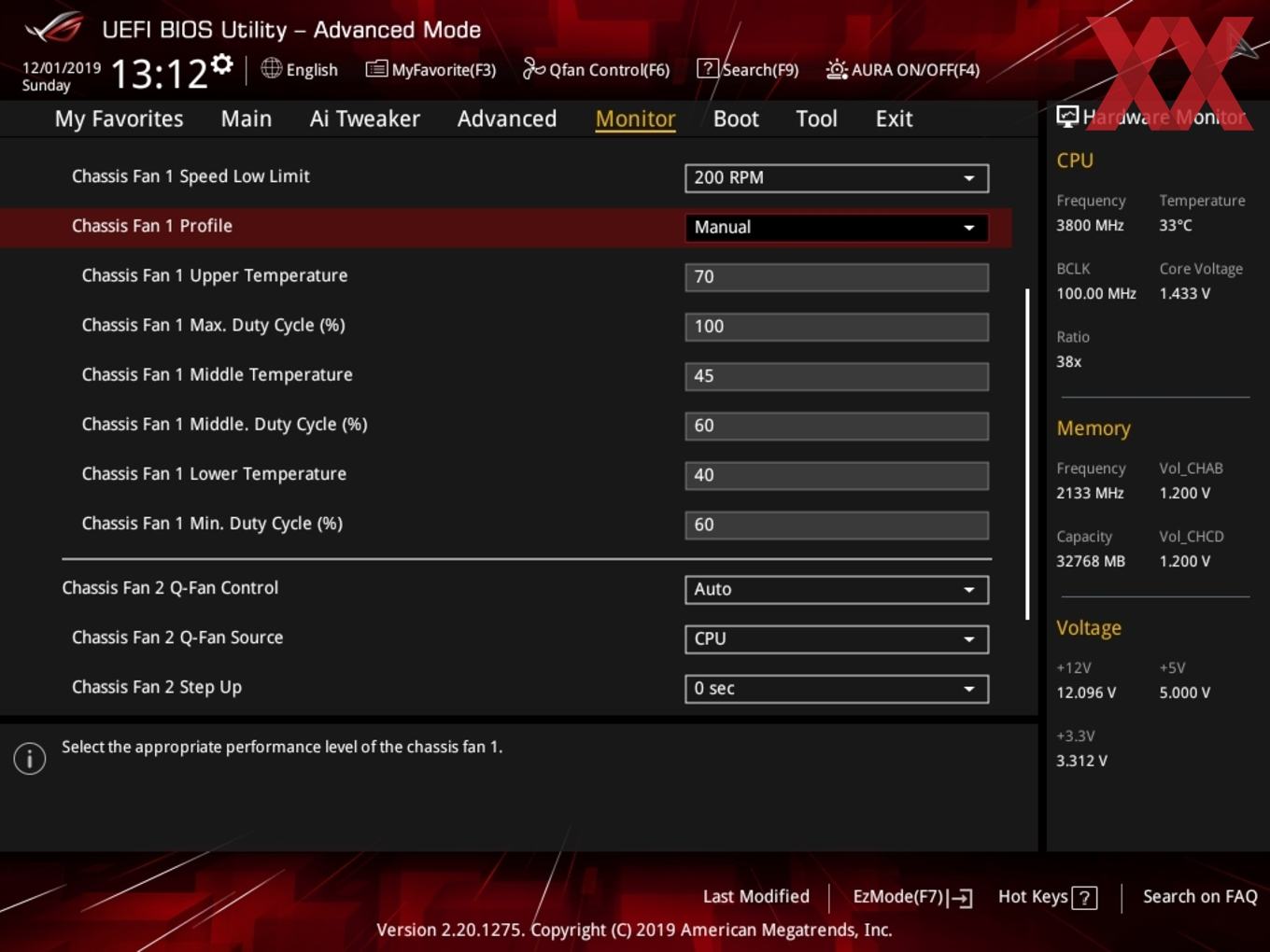Toggle AURA ON/OFF(F4)
Image resolution: width=1270 pixels, height=952 pixels.
903,69
